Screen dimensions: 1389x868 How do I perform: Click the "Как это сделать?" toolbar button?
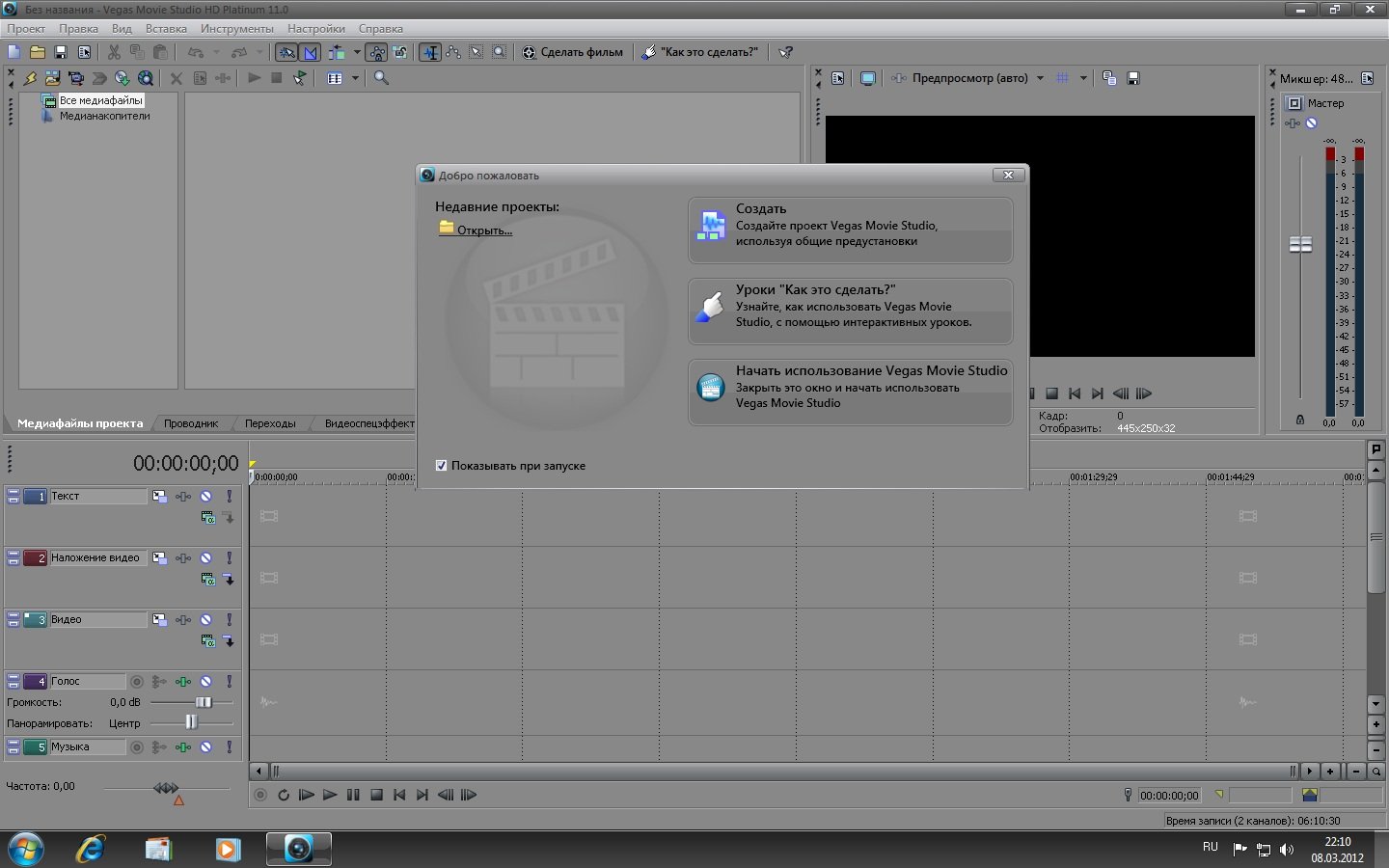(701, 52)
